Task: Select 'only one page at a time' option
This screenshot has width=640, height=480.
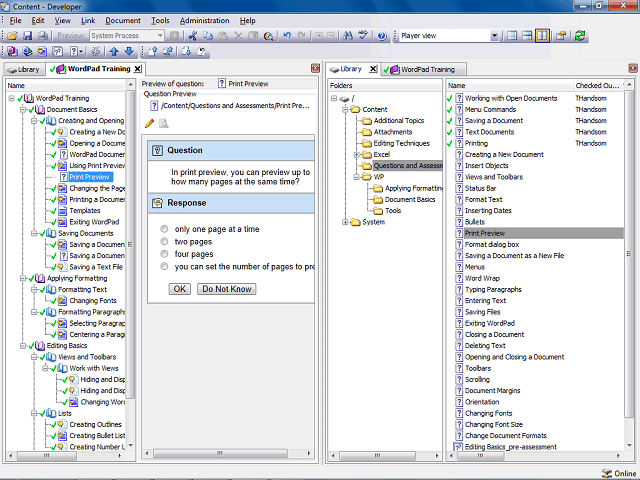Action: [x=164, y=229]
